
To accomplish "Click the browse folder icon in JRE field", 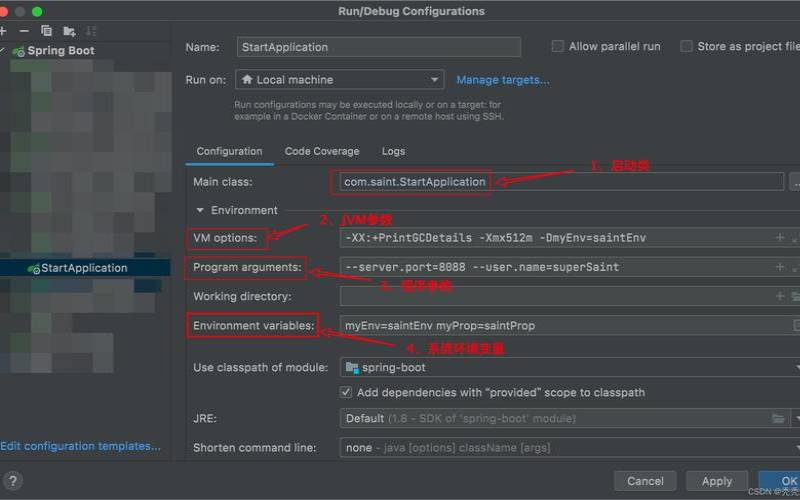I will coord(778,418).
